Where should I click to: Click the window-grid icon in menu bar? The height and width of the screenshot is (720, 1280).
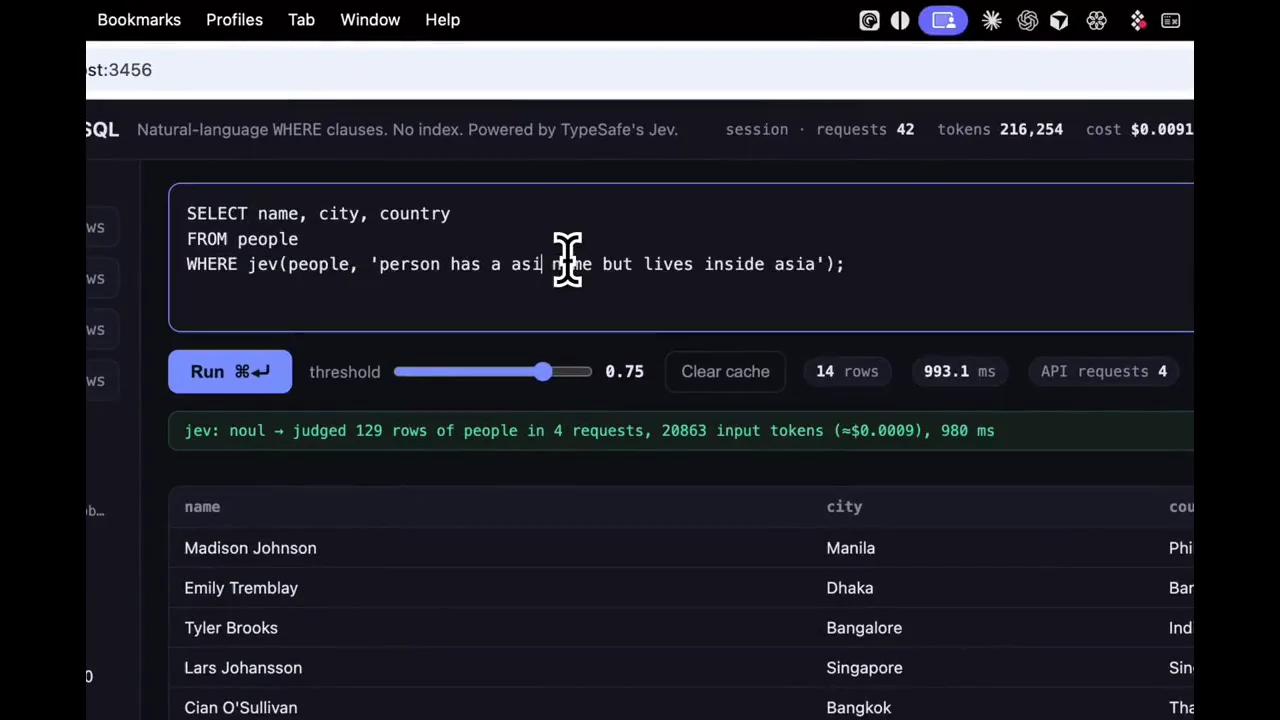(x=1170, y=20)
